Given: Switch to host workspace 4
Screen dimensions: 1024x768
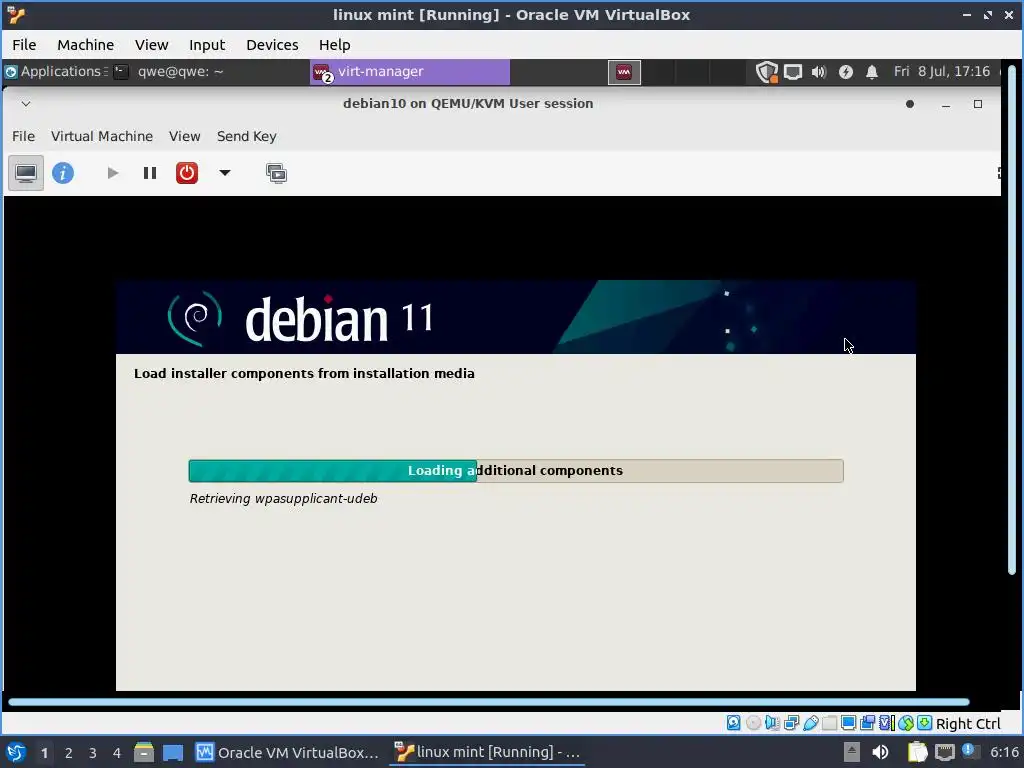Looking at the screenshot, I should click(117, 753).
